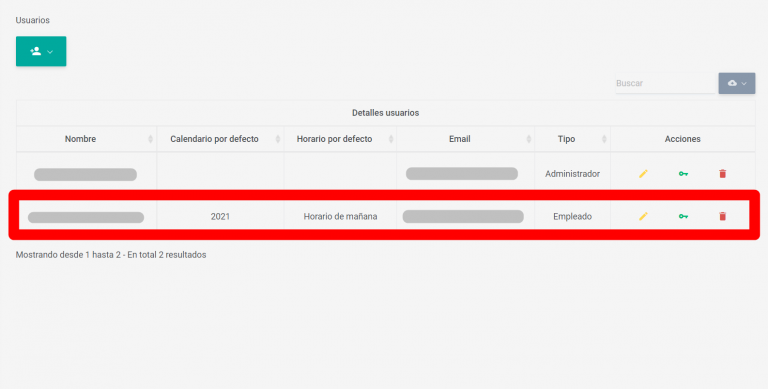Click the Mostrando desde 1 hasta 2 summary

pyautogui.click(x=111, y=255)
